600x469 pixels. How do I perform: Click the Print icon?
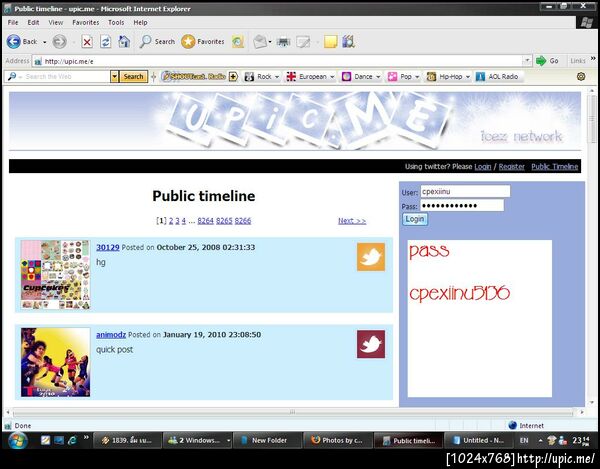(x=283, y=41)
